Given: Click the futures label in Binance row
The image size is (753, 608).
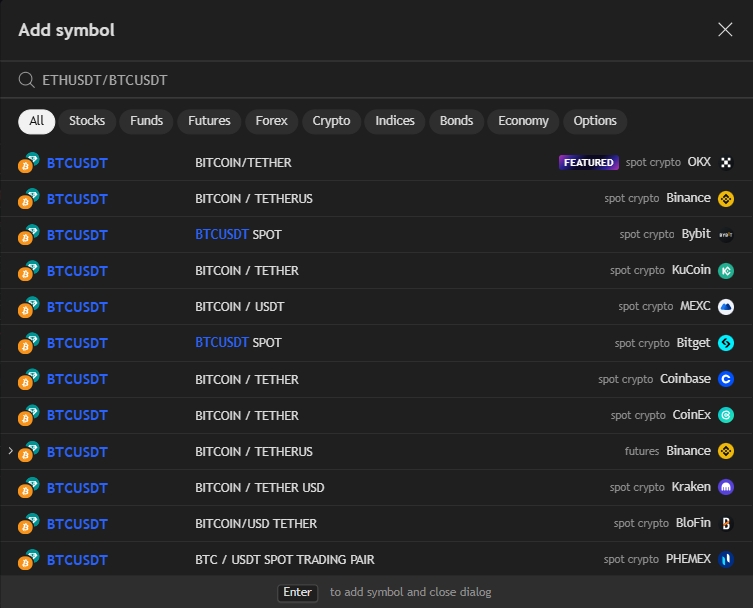Looking at the screenshot, I should 642,451.
